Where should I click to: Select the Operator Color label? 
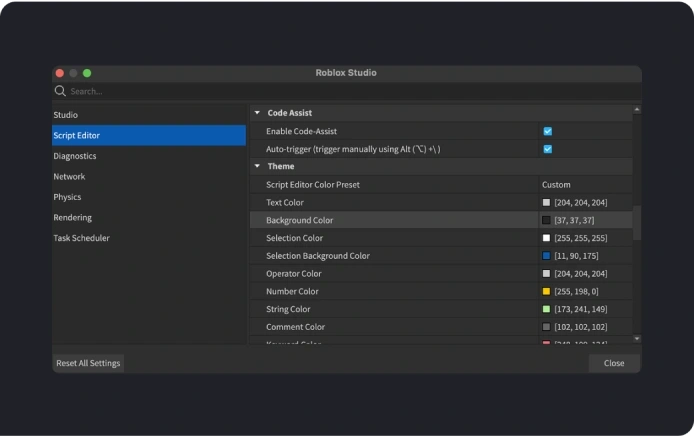(294, 274)
